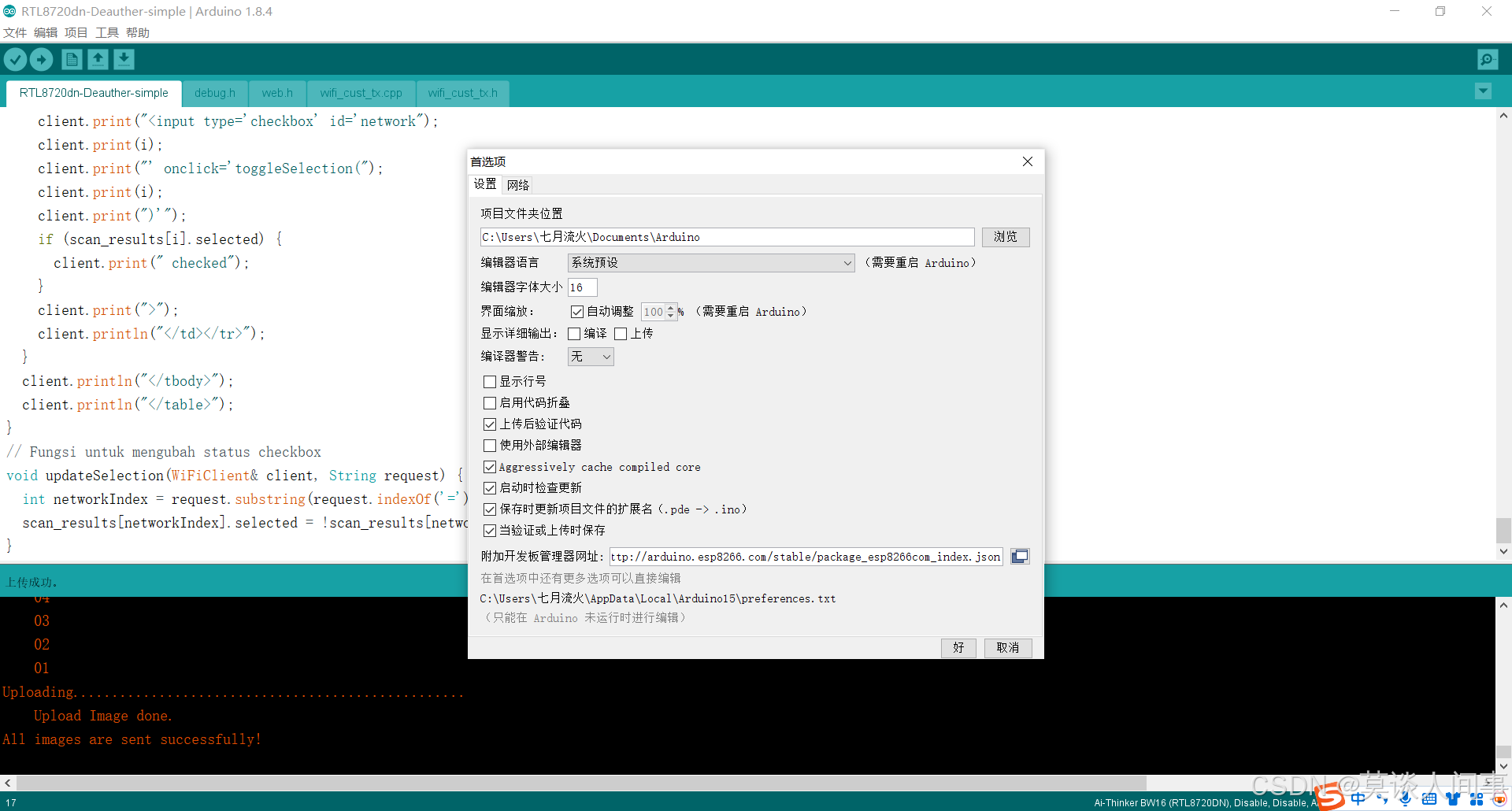The image size is (1512, 811).
Task: Open the 编译器警告 dropdown showing 无
Action: coord(591,357)
